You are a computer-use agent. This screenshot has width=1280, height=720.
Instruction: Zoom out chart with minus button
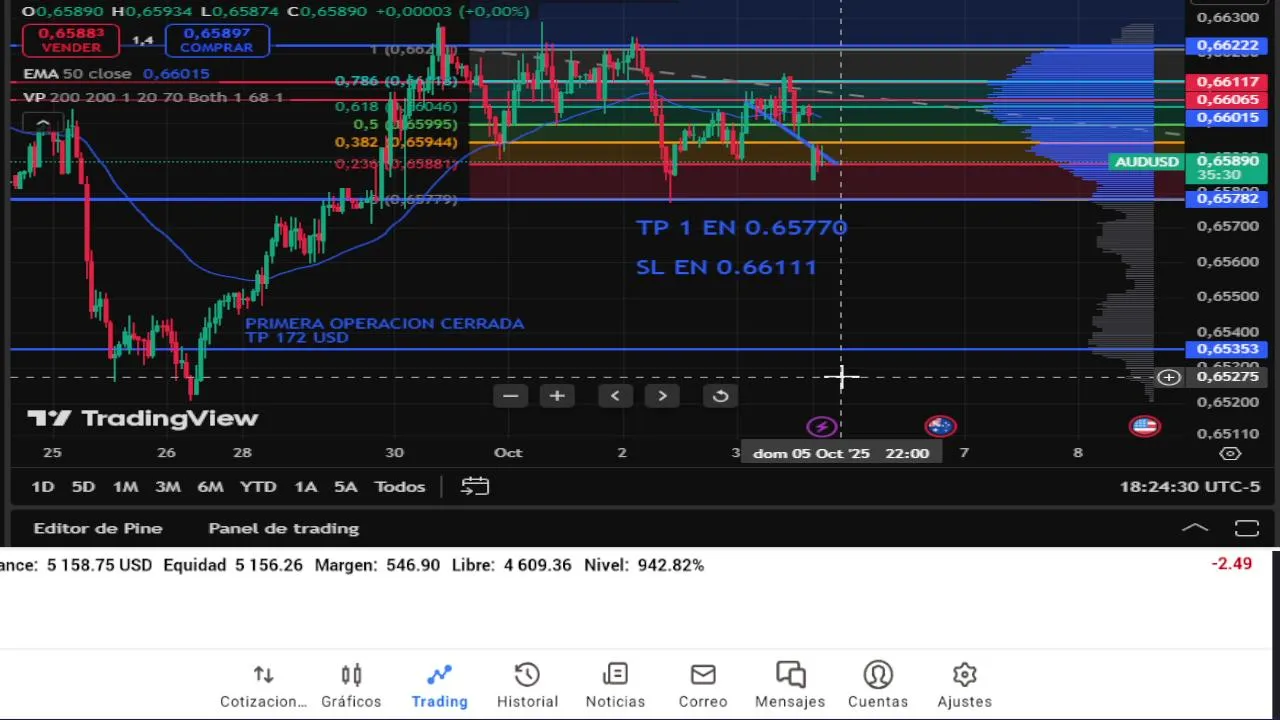(x=510, y=396)
